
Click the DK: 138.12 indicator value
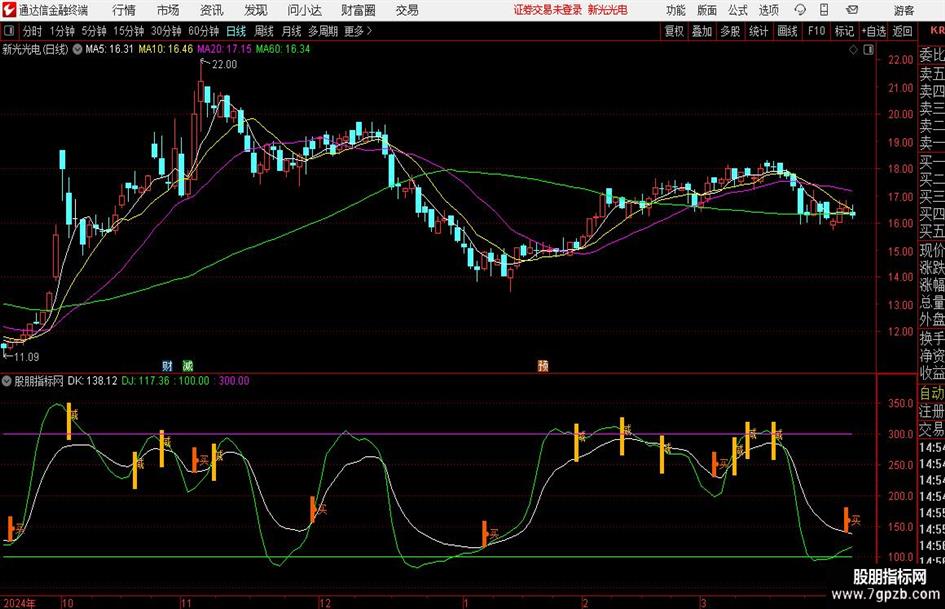tap(92, 381)
